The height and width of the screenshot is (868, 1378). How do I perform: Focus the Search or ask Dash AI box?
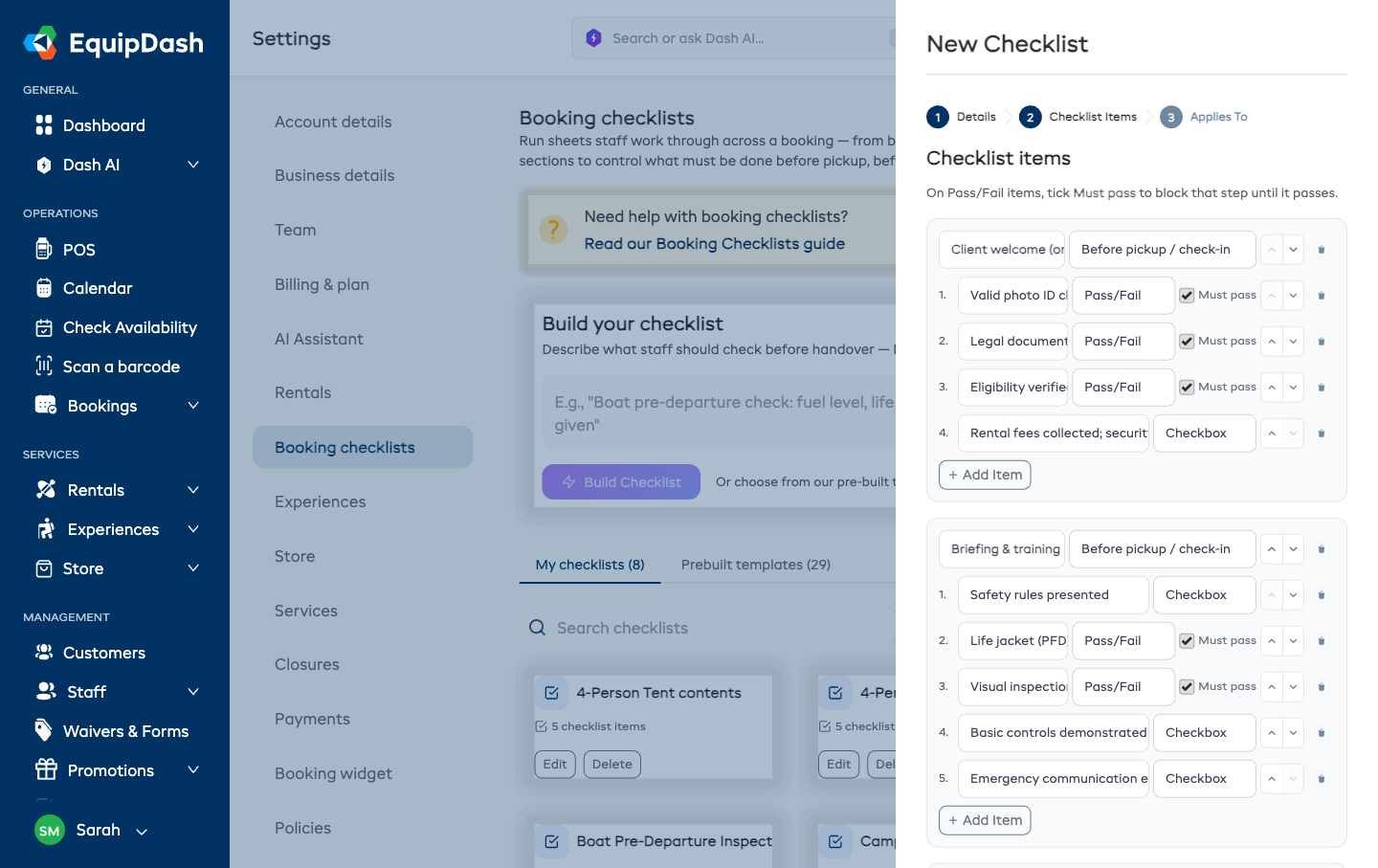734,38
